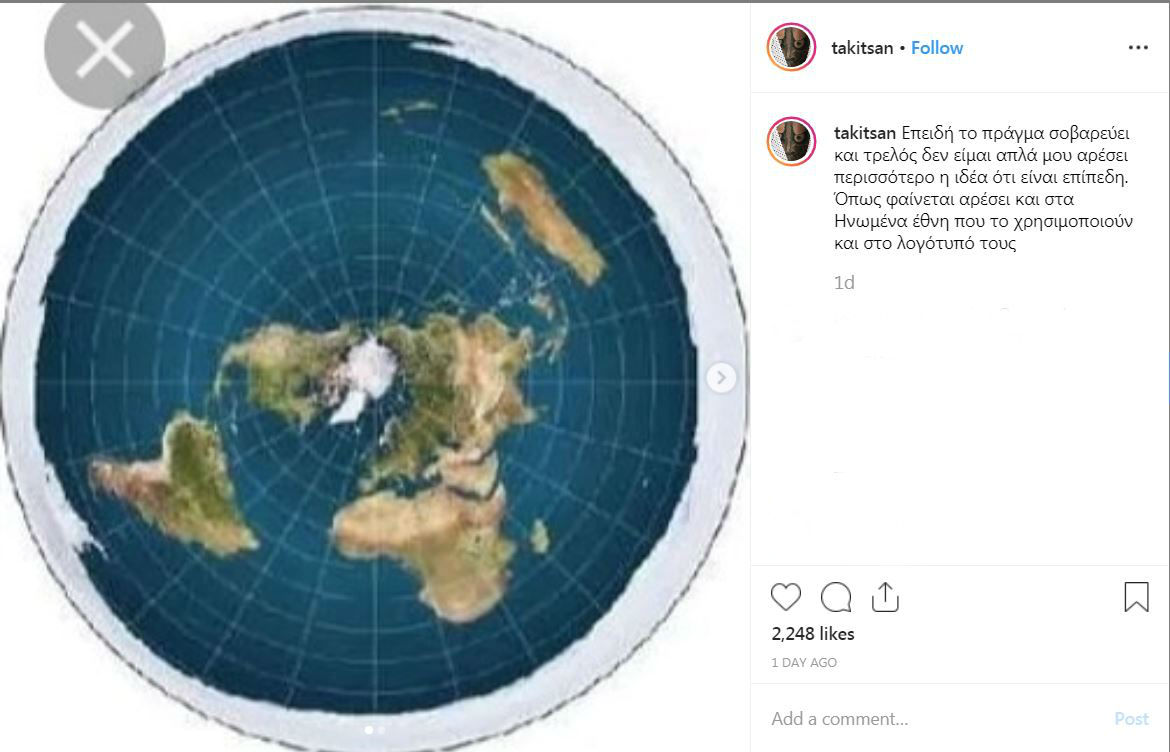Go to the next image with the chevron arrow
The height and width of the screenshot is (752, 1170).
point(721,377)
